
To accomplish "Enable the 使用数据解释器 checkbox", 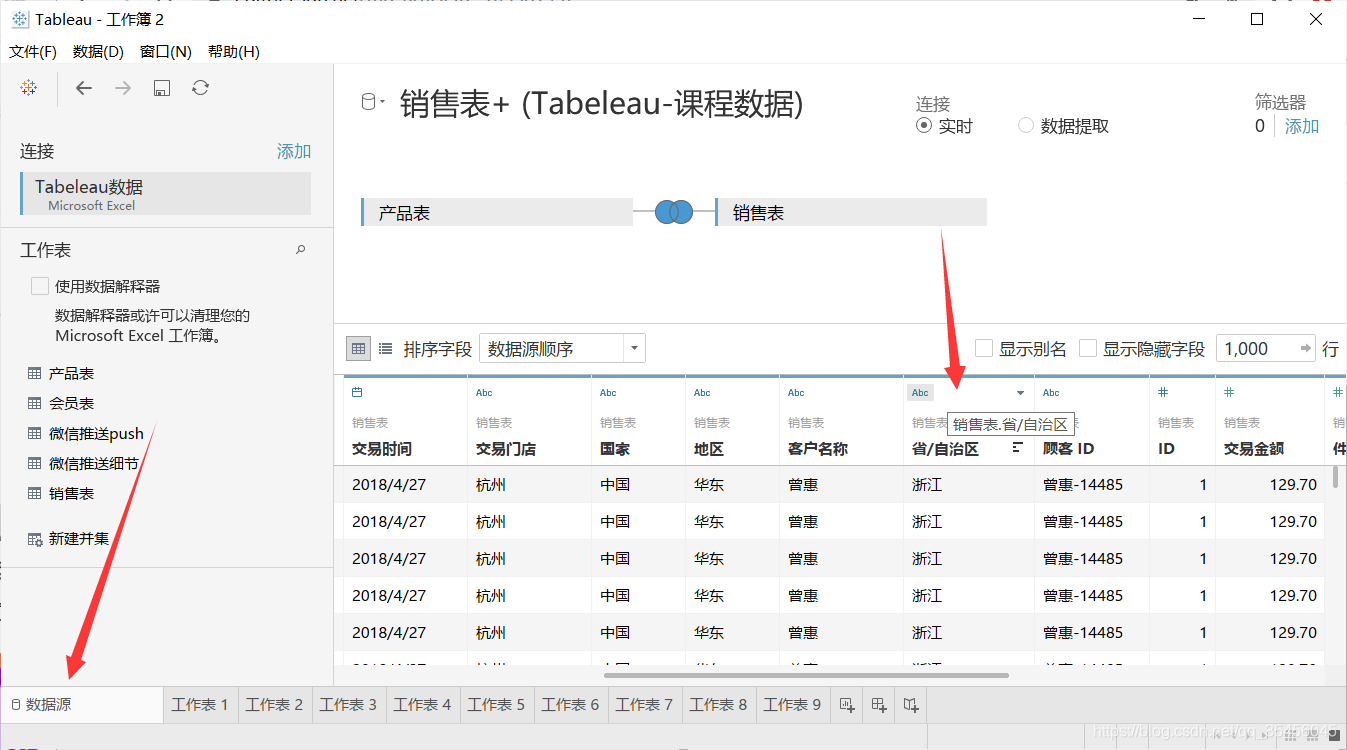I will [40, 286].
